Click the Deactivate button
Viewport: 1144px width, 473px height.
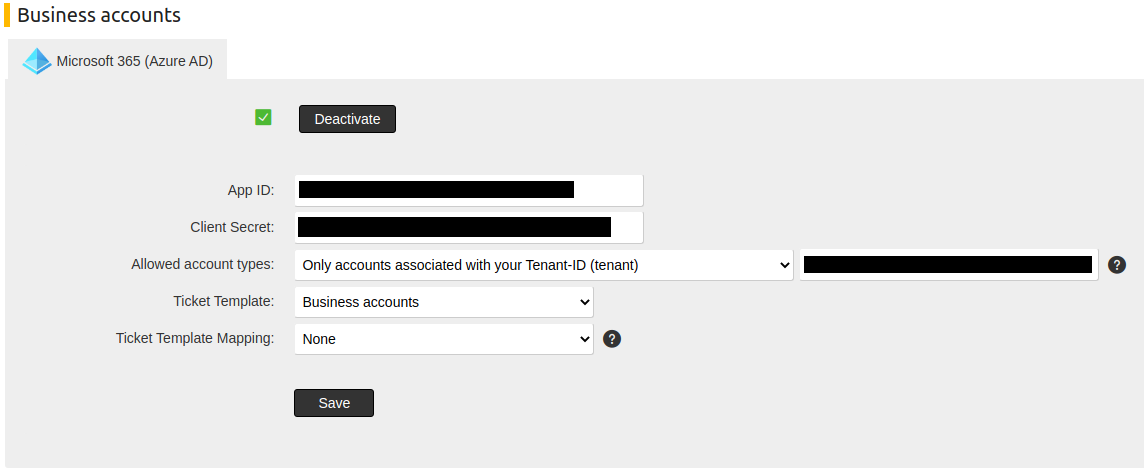[347, 119]
